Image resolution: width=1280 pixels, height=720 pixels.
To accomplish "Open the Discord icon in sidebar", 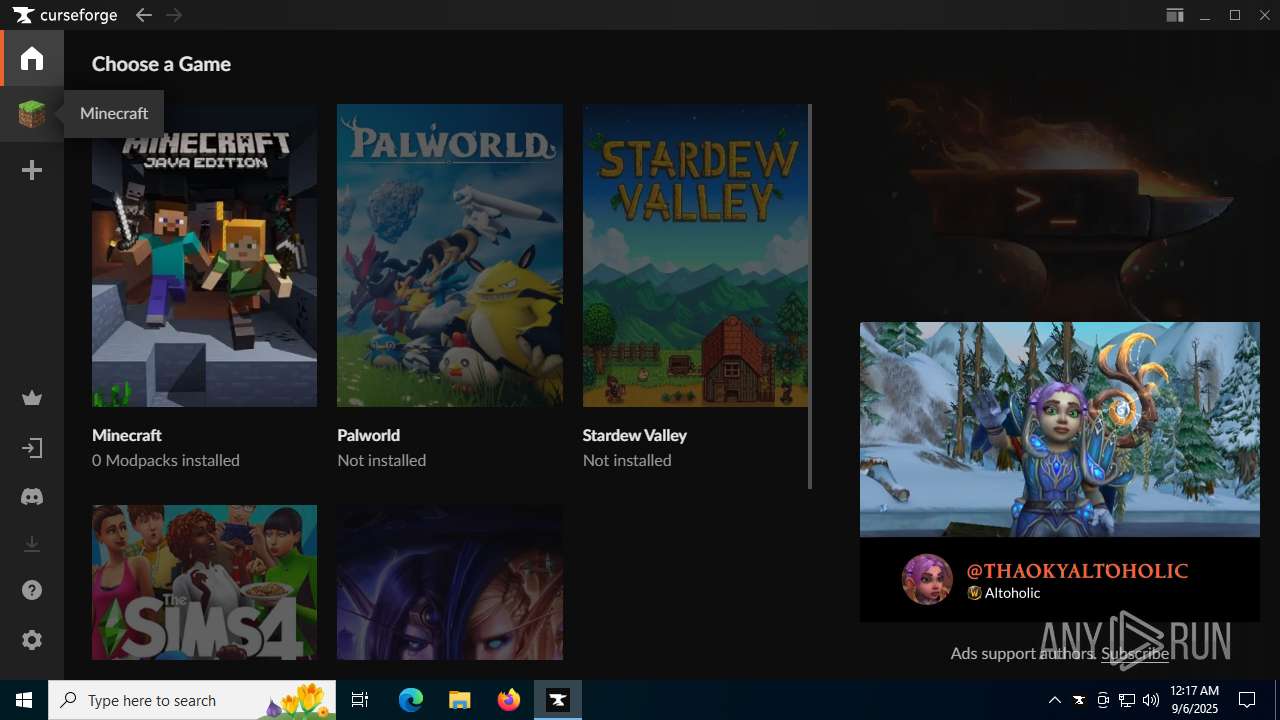I will [x=32, y=497].
